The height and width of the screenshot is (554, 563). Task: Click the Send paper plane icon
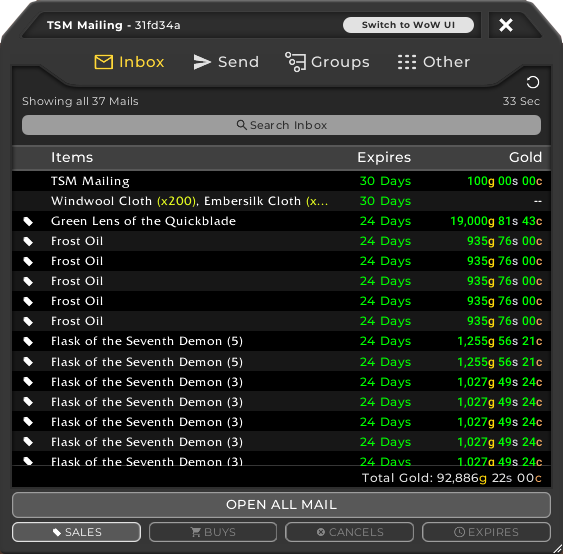tap(202, 62)
